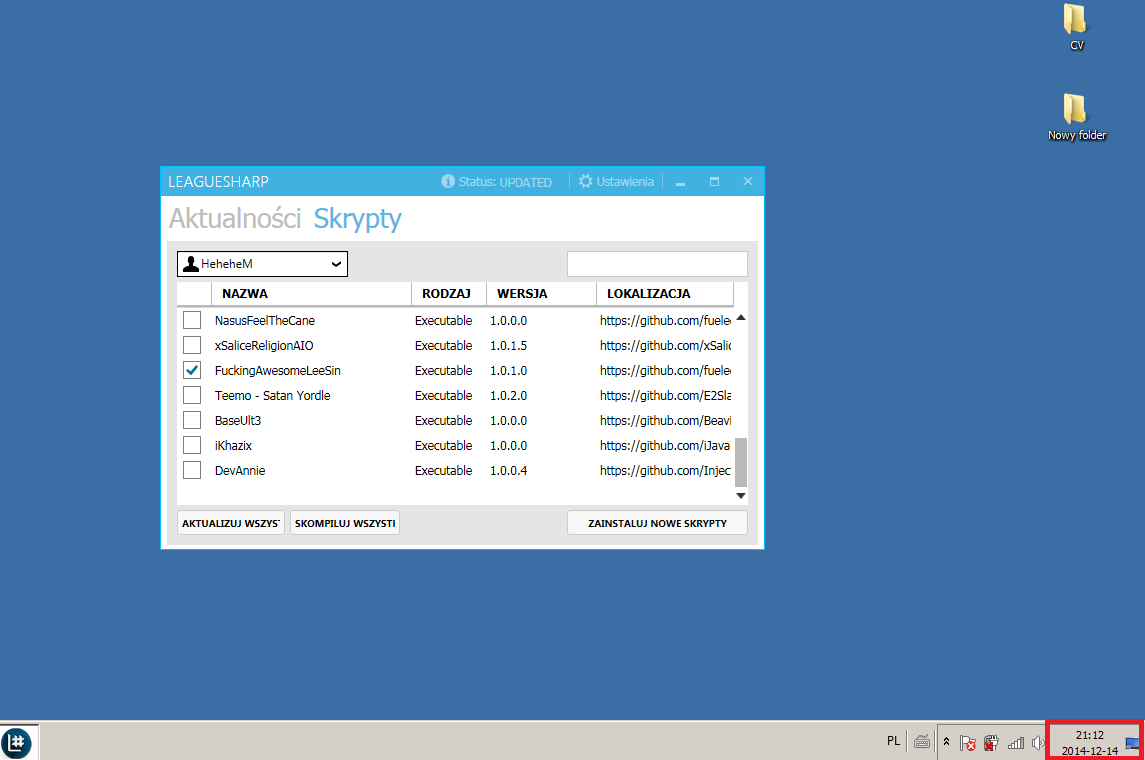Click the github.com/E2Sla location cell
The image size is (1145, 760).
point(665,396)
